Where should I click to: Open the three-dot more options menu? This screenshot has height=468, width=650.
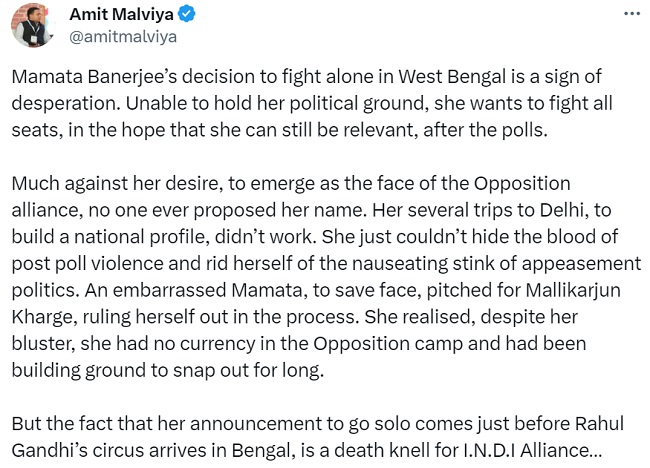point(632,14)
